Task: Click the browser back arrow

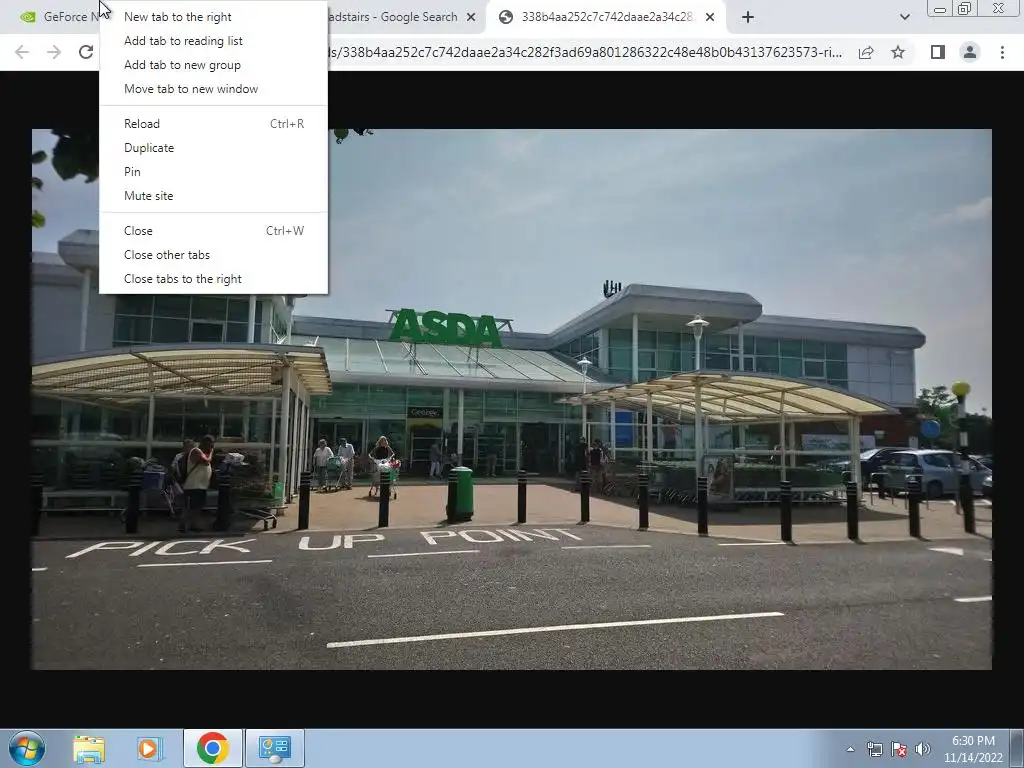Action: click(x=22, y=52)
